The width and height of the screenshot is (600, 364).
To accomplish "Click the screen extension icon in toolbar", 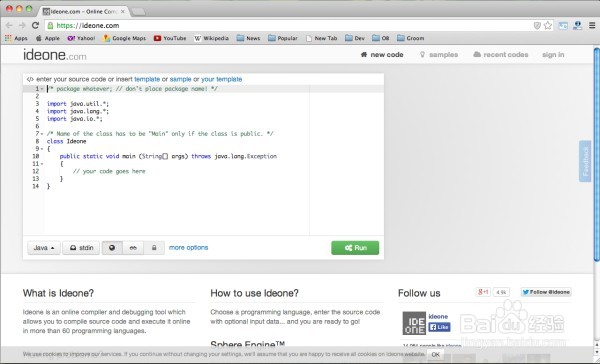I will pyautogui.click(x=563, y=26).
